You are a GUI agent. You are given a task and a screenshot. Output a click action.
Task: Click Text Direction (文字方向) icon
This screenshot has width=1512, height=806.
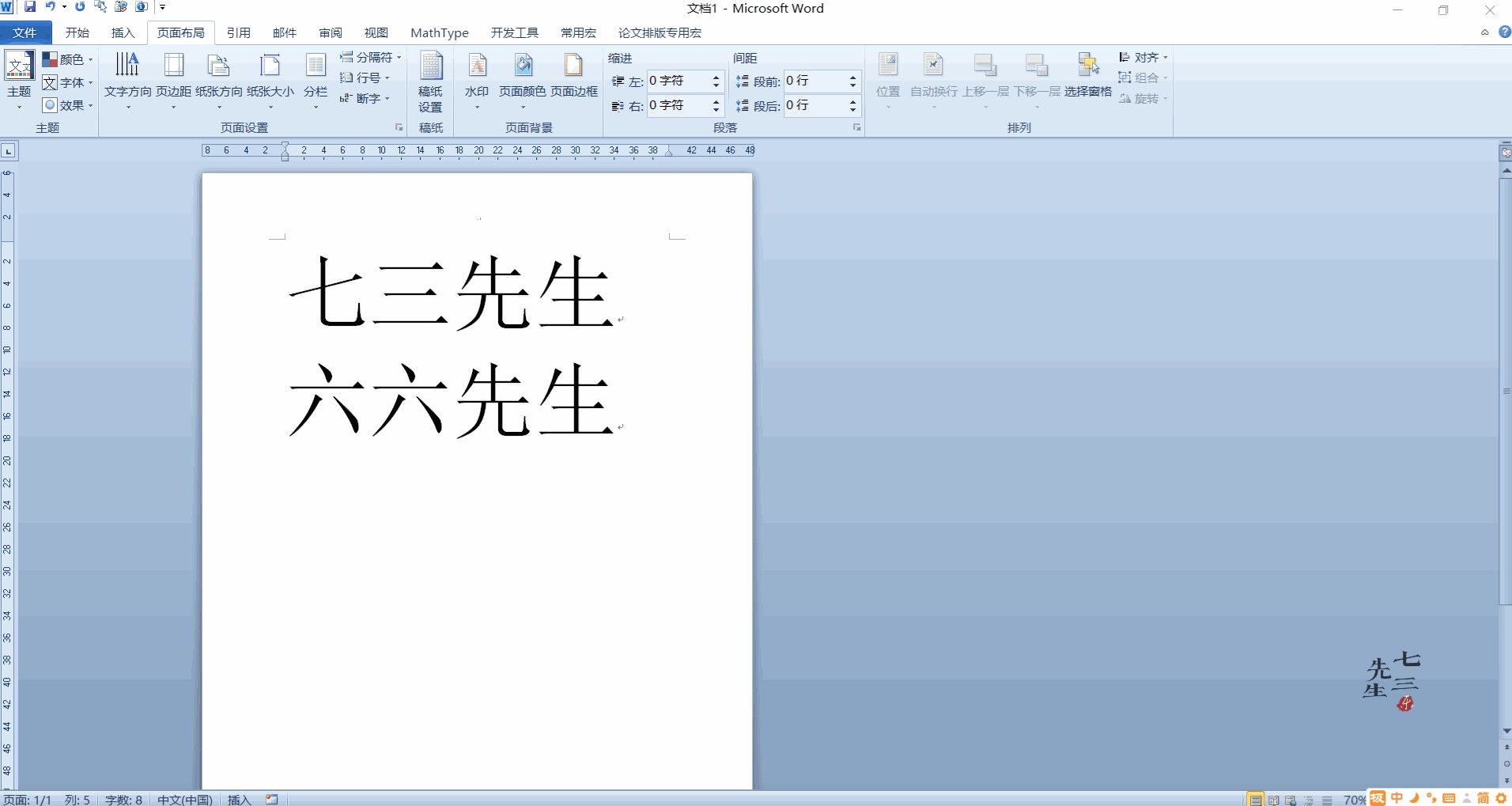coord(127,66)
